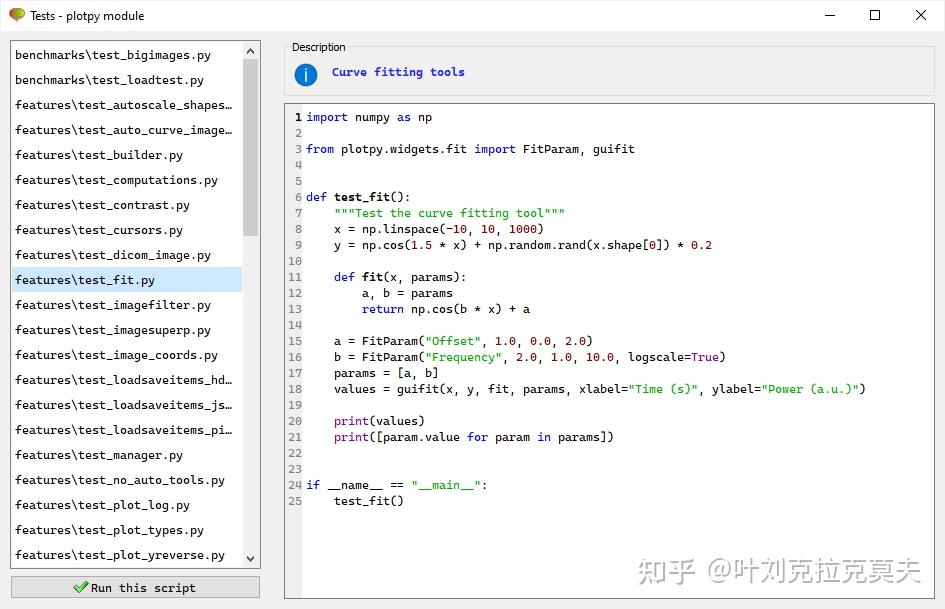Select features\test_no_auto_tools.py

click(127, 480)
